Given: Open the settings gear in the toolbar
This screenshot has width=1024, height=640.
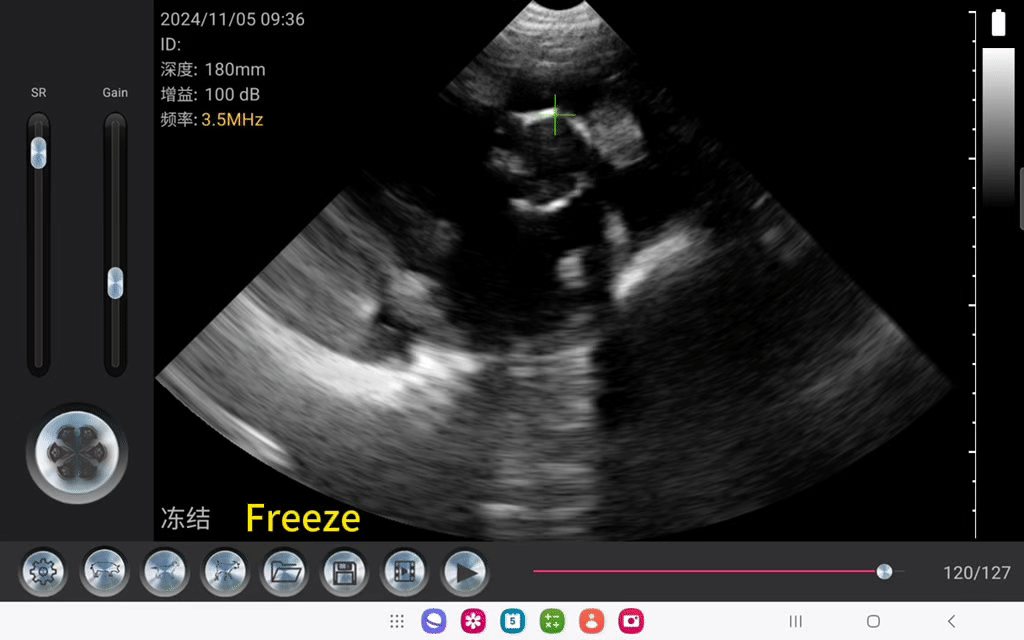Looking at the screenshot, I should tap(44, 573).
